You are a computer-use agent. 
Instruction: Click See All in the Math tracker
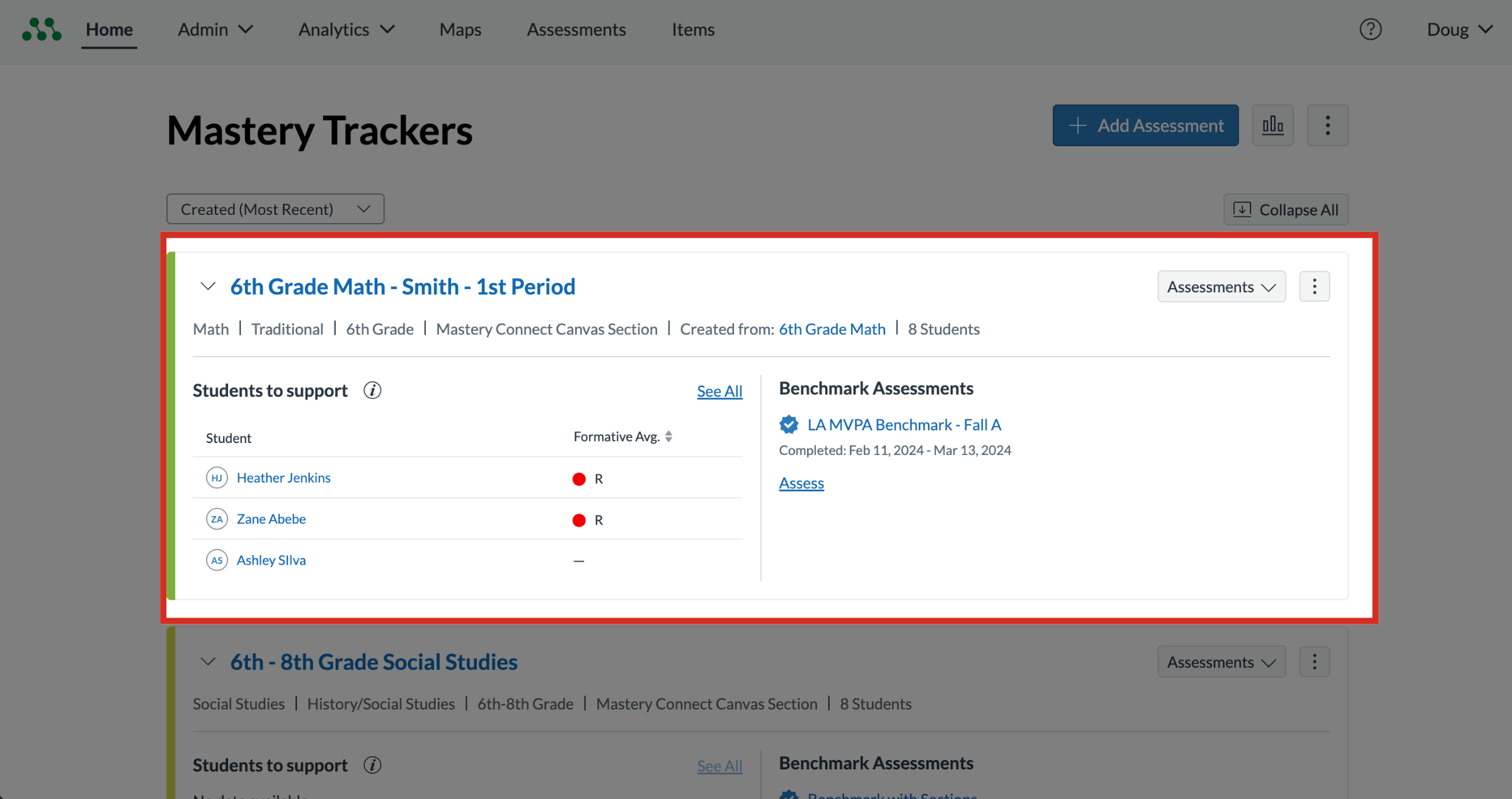pyautogui.click(x=719, y=391)
